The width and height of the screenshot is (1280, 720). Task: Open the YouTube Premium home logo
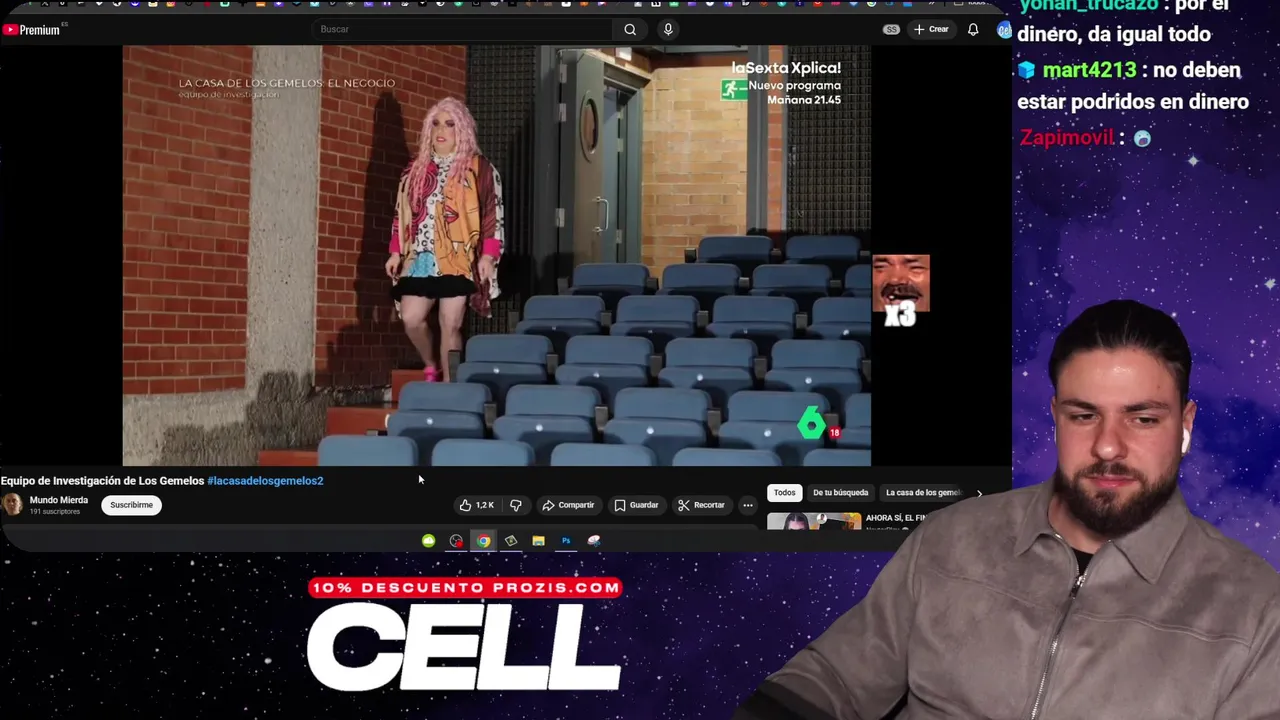(x=31, y=30)
